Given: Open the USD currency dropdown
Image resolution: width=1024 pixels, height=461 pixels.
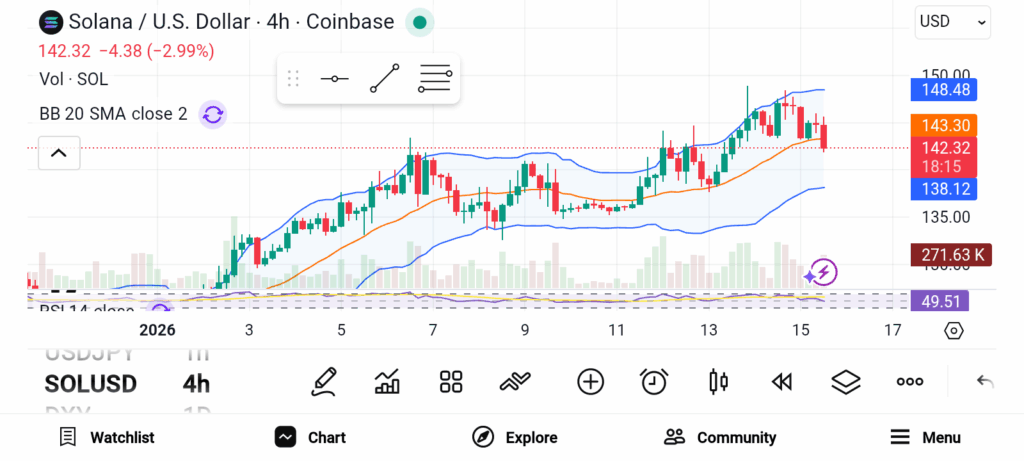Looking at the screenshot, I should (952, 22).
